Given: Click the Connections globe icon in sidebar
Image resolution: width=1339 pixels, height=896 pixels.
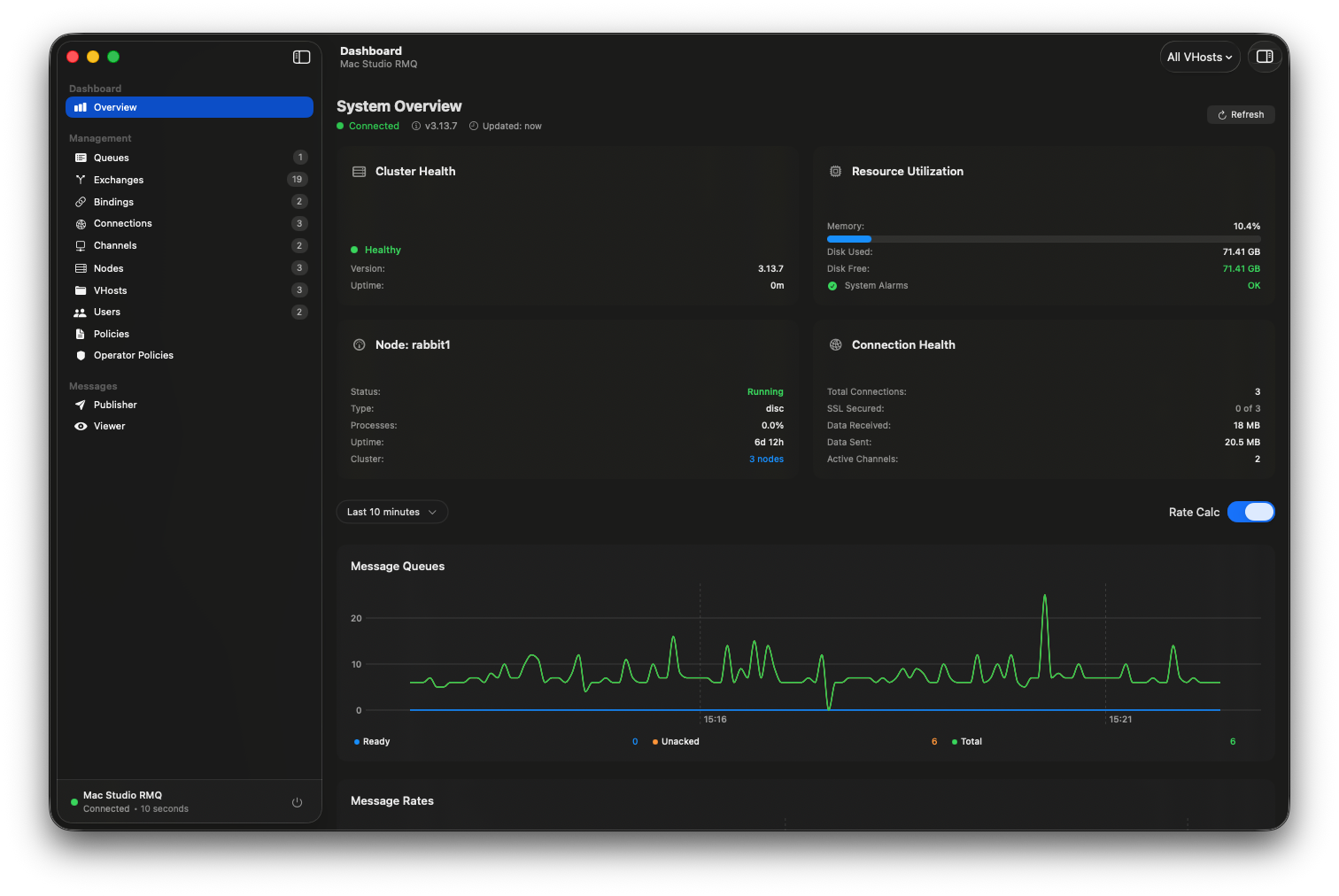Looking at the screenshot, I should tap(81, 224).
